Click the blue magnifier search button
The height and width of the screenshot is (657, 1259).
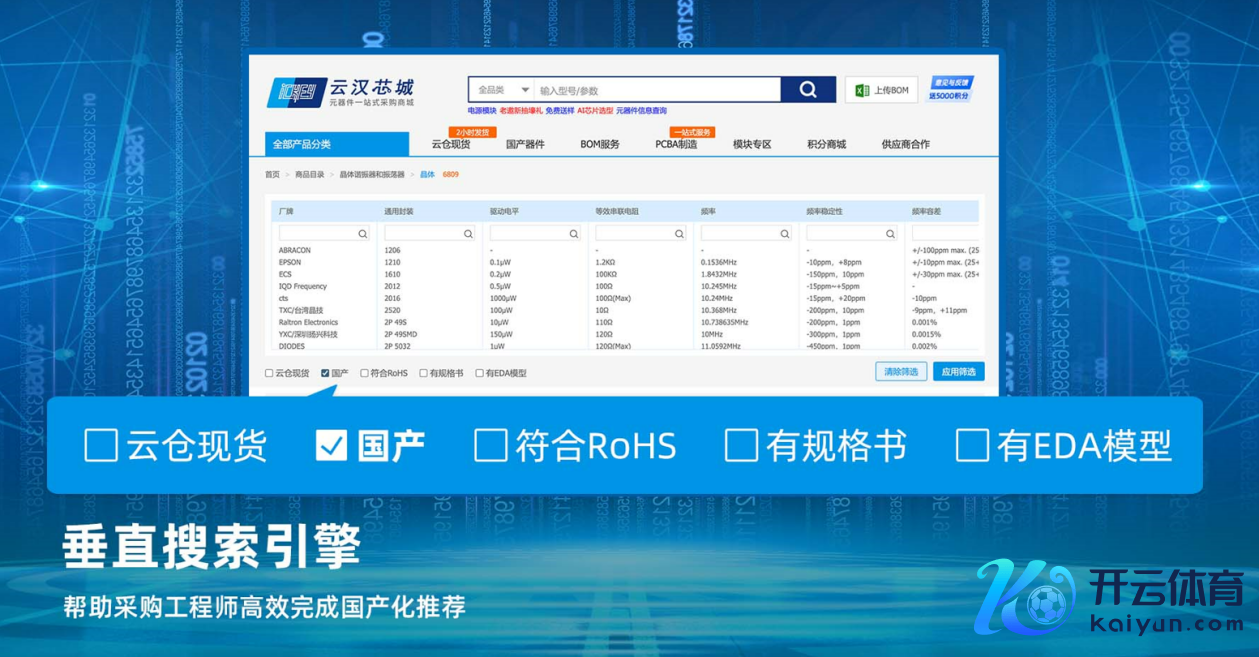(808, 90)
